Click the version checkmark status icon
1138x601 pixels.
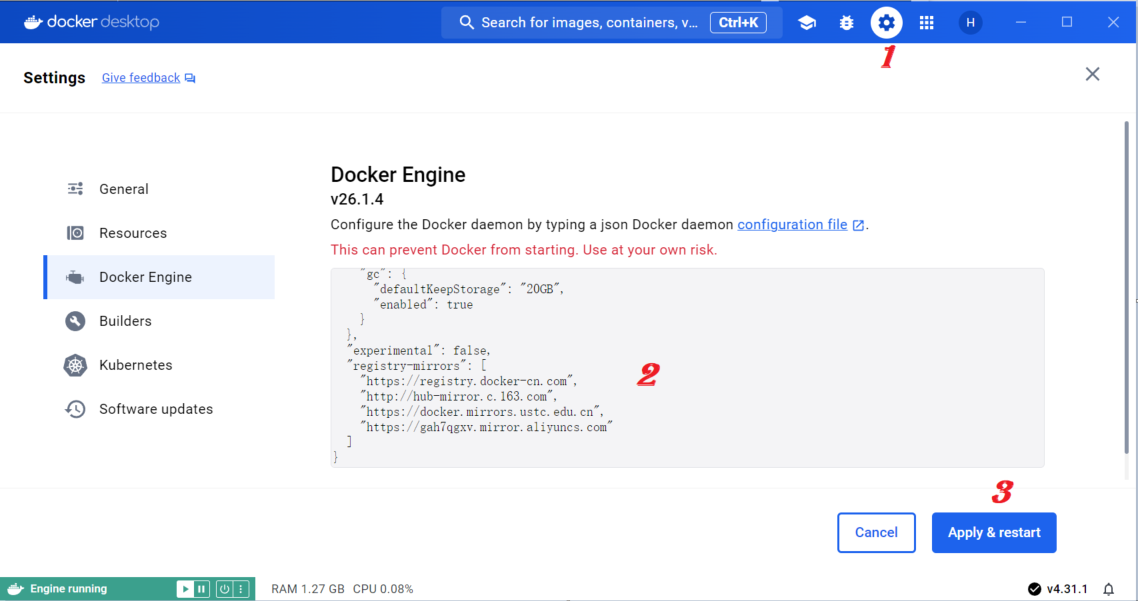click(x=1034, y=589)
